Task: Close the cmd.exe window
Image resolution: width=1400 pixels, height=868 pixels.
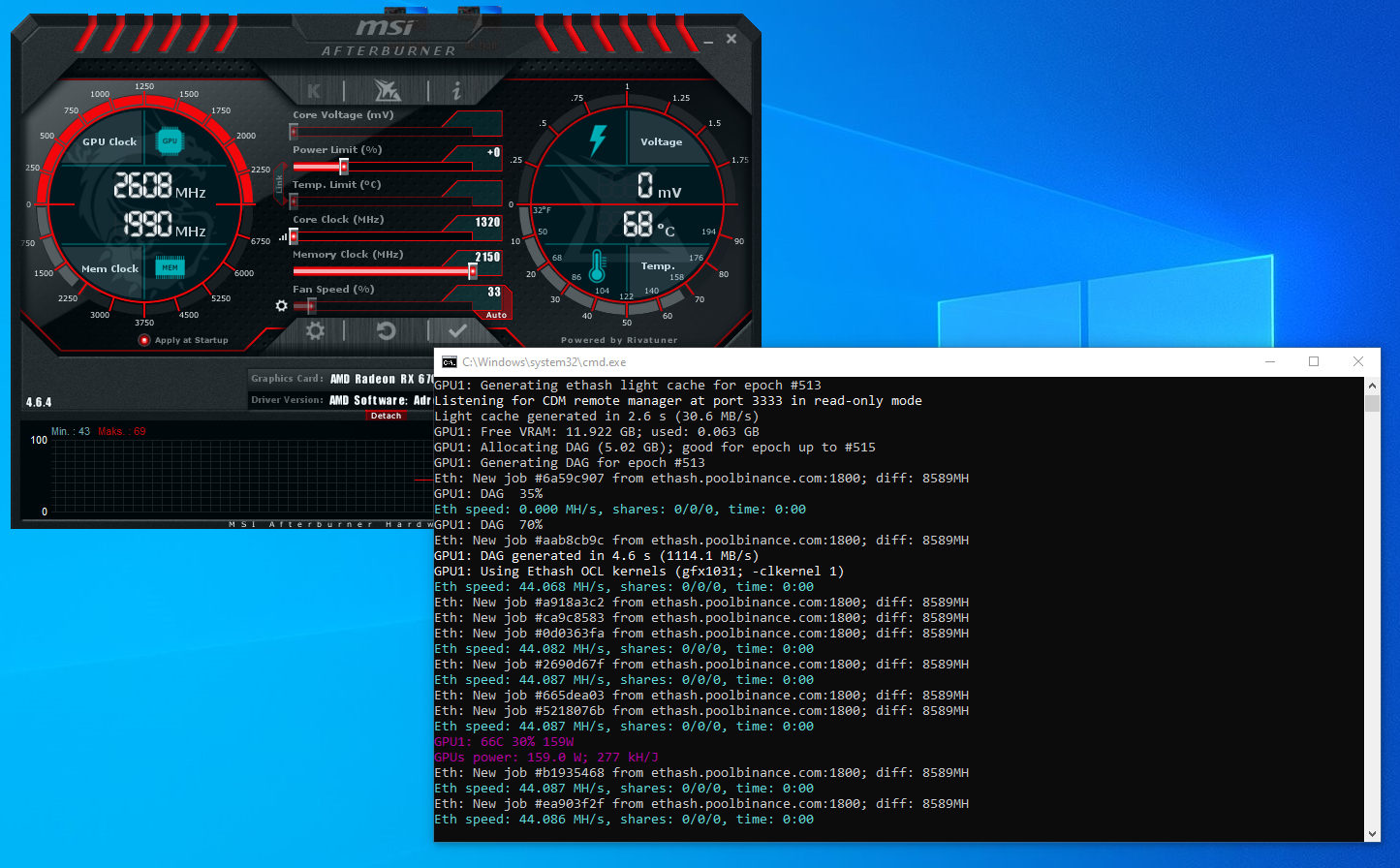Action: point(1358,361)
